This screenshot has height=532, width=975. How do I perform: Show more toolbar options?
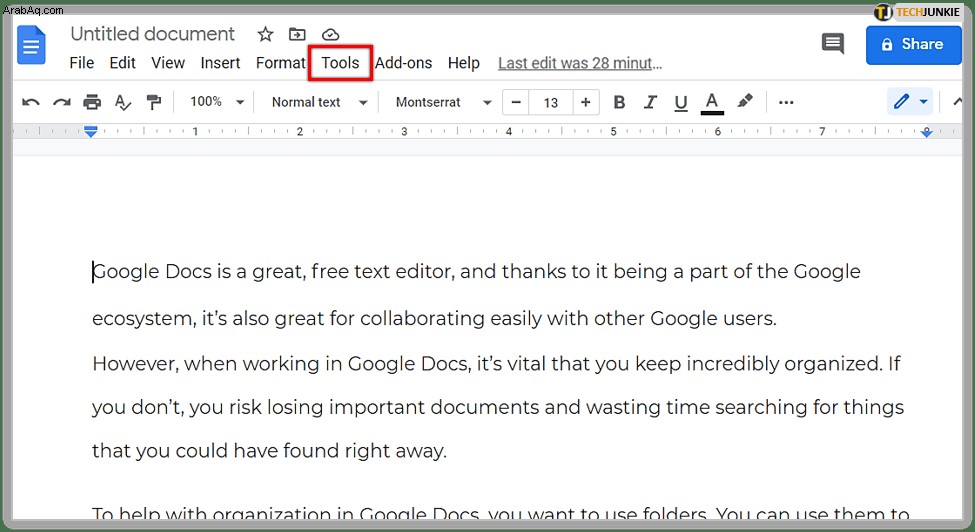tap(786, 103)
